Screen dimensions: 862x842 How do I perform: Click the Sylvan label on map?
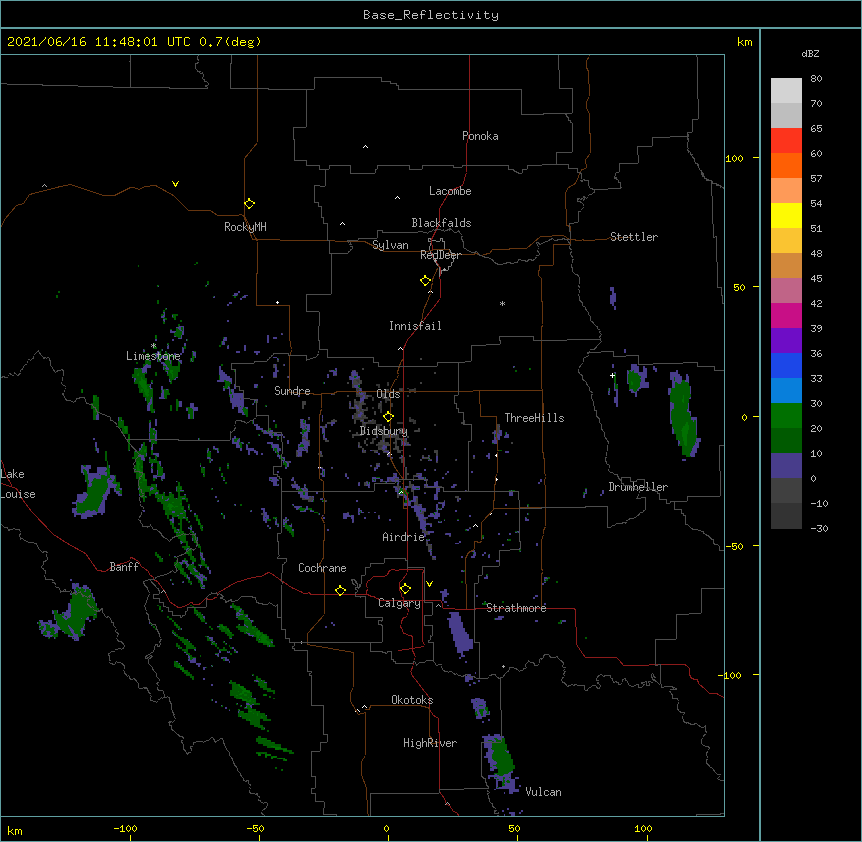[x=390, y=245]
